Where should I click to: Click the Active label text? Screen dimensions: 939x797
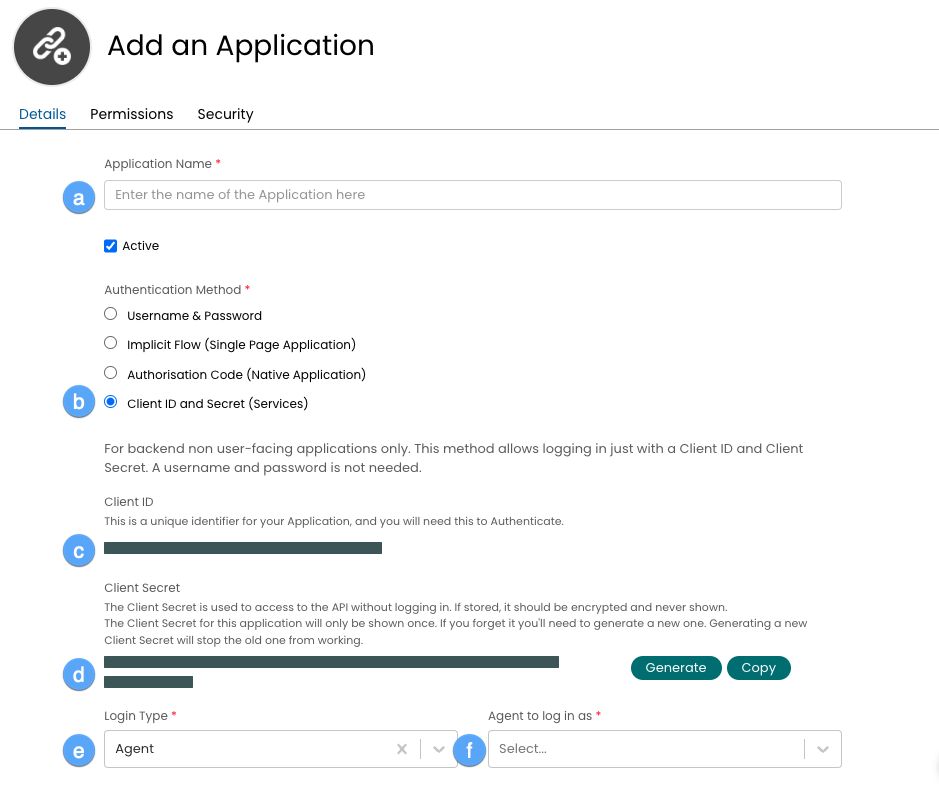click(x=141, y=246)
